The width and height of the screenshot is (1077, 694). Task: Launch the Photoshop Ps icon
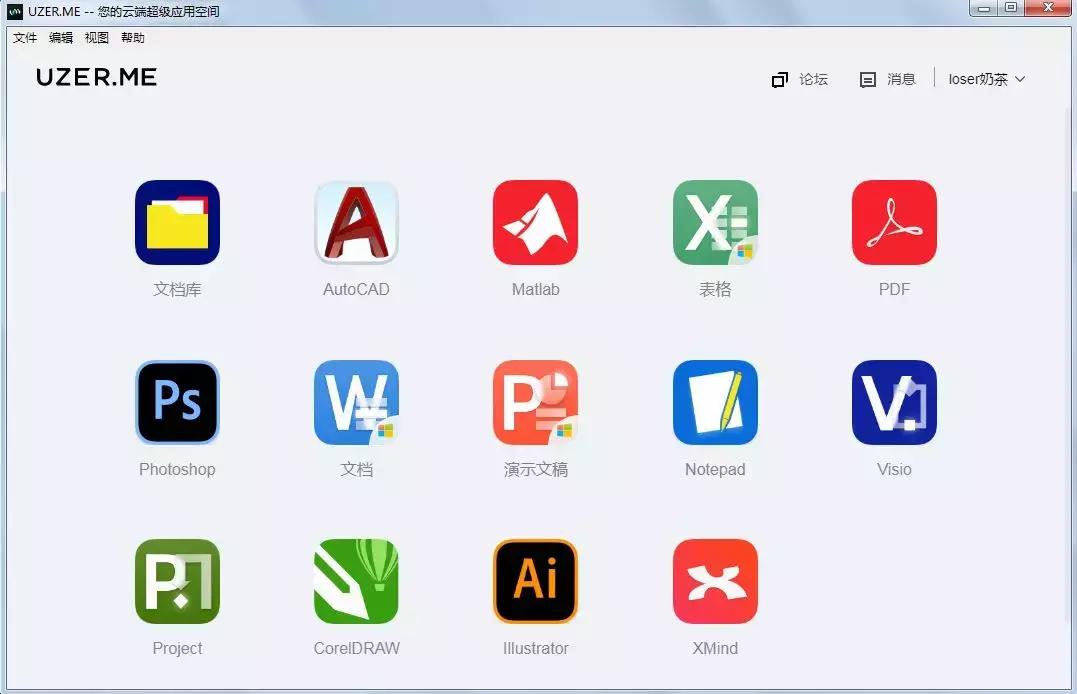point(177,402)
